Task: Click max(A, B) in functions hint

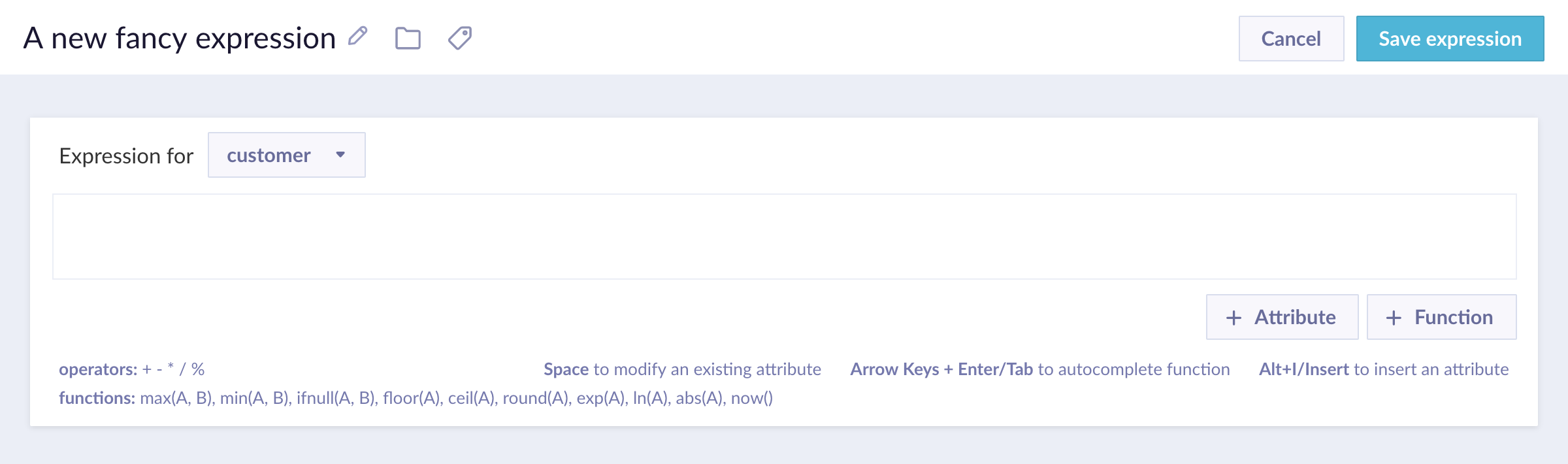Action: click(176, 398)
